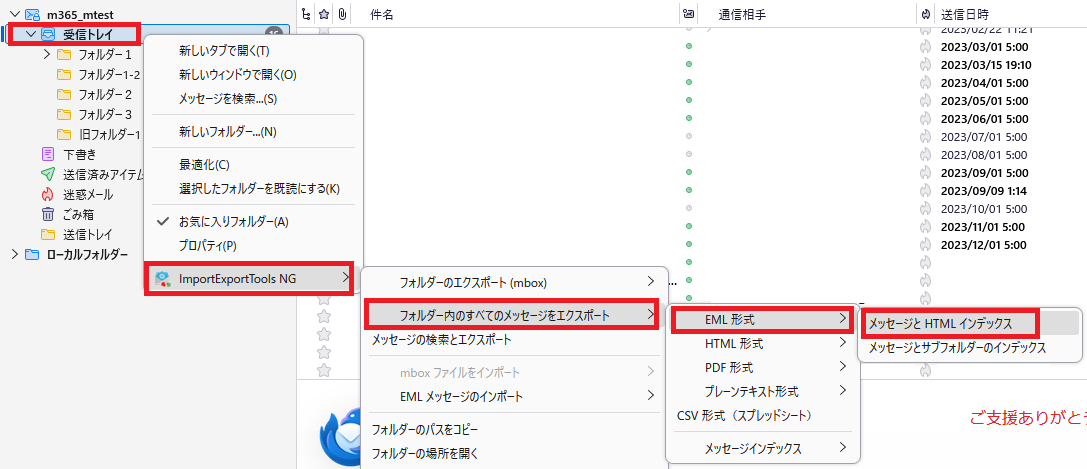The image size is (1087, 469).
Task: Select message dated 2023/09/01 5:00
Action: [984, 172]
